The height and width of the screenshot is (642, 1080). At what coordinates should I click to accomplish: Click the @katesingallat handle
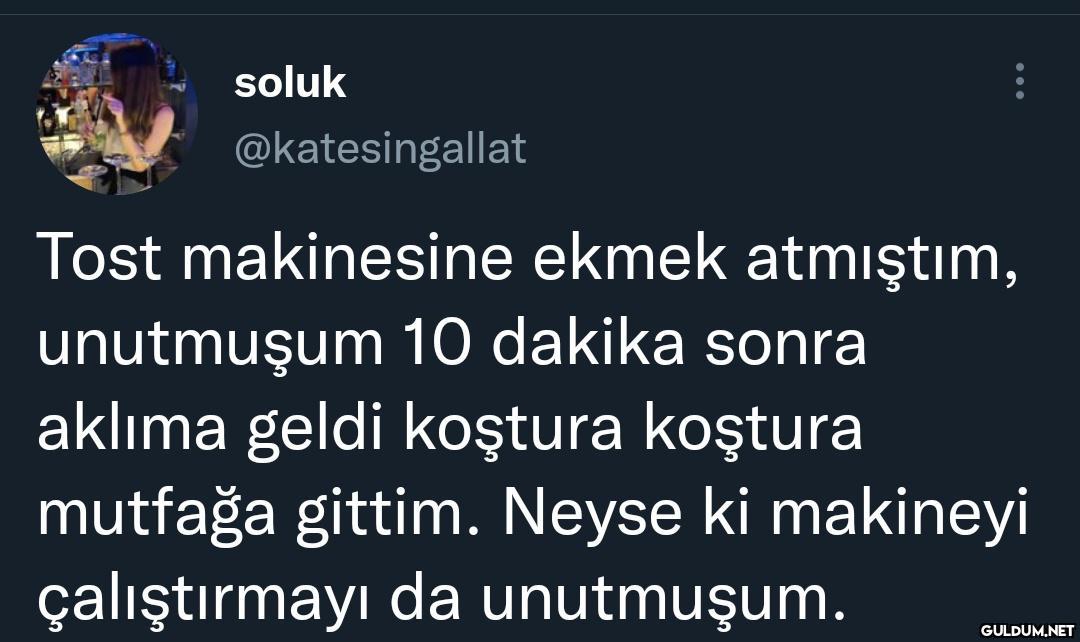tap(380, 149)
